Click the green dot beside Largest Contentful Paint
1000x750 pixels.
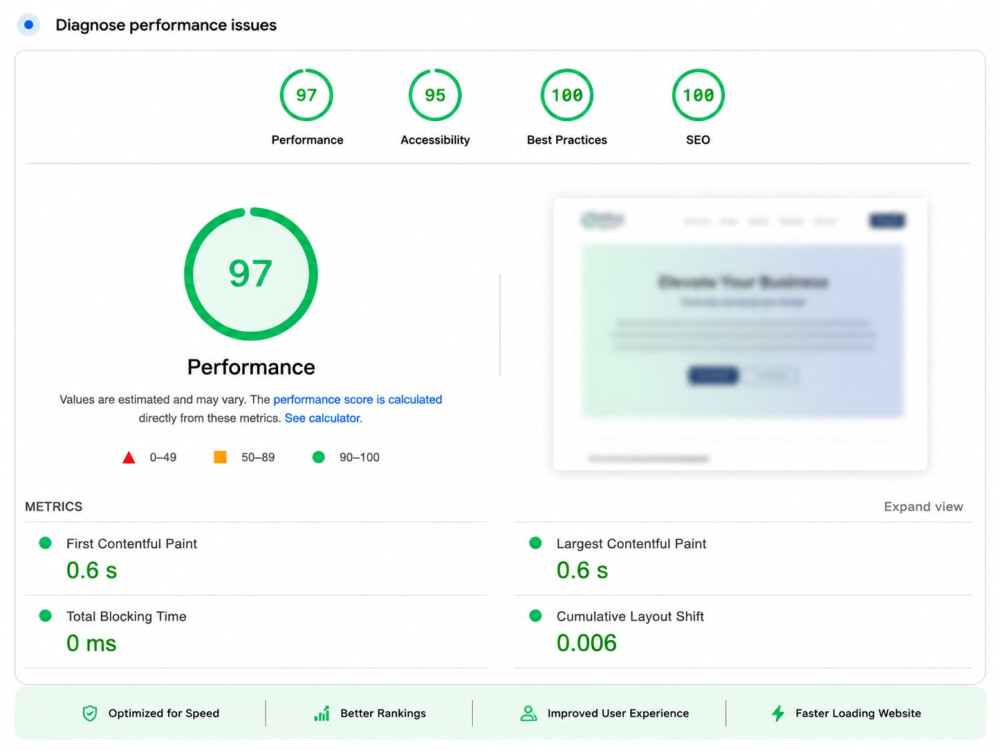point(536,543)
